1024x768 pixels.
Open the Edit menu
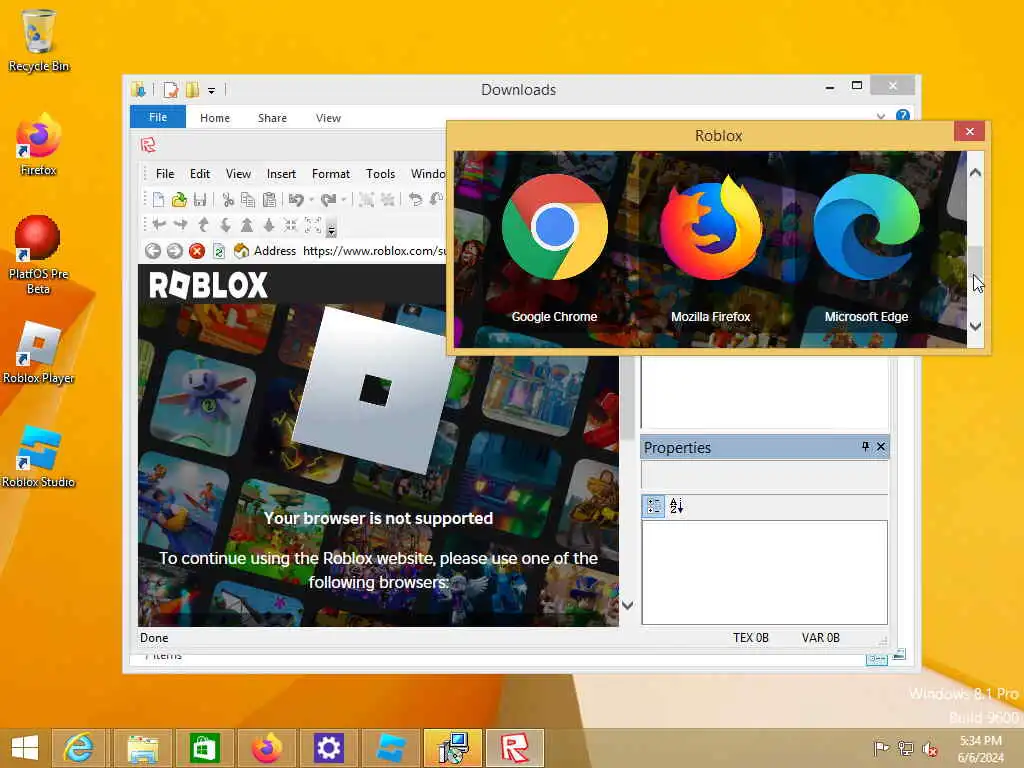200,174
